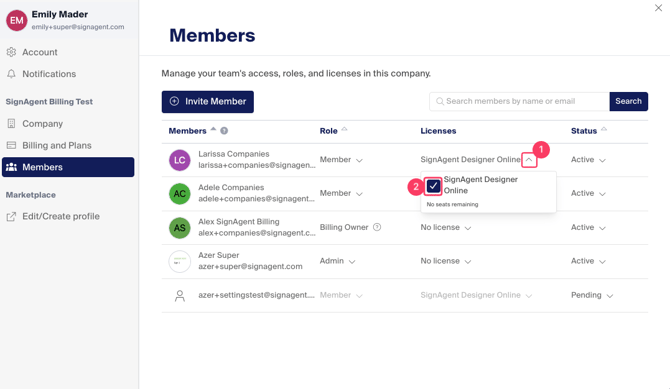Click the placeholder person icon for azer+settingstest
The image size is (670, 389).
(x=180, y=295)
